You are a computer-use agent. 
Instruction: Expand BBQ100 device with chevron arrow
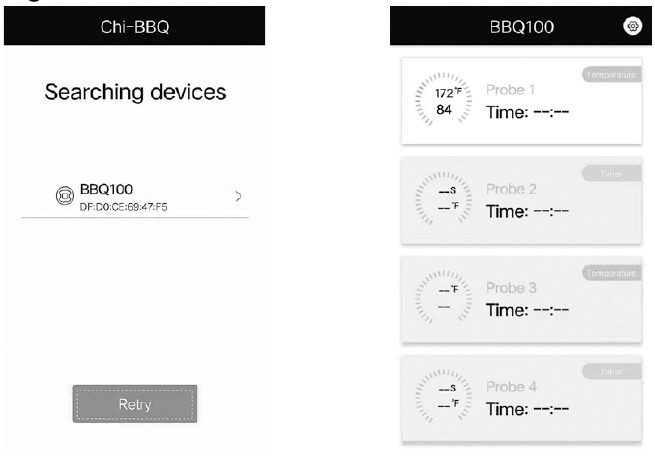237,194
